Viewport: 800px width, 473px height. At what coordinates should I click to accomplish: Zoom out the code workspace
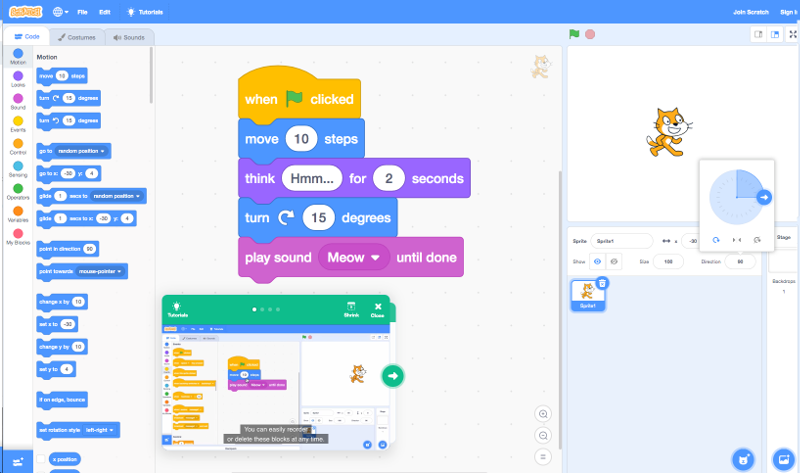(543, 435)
